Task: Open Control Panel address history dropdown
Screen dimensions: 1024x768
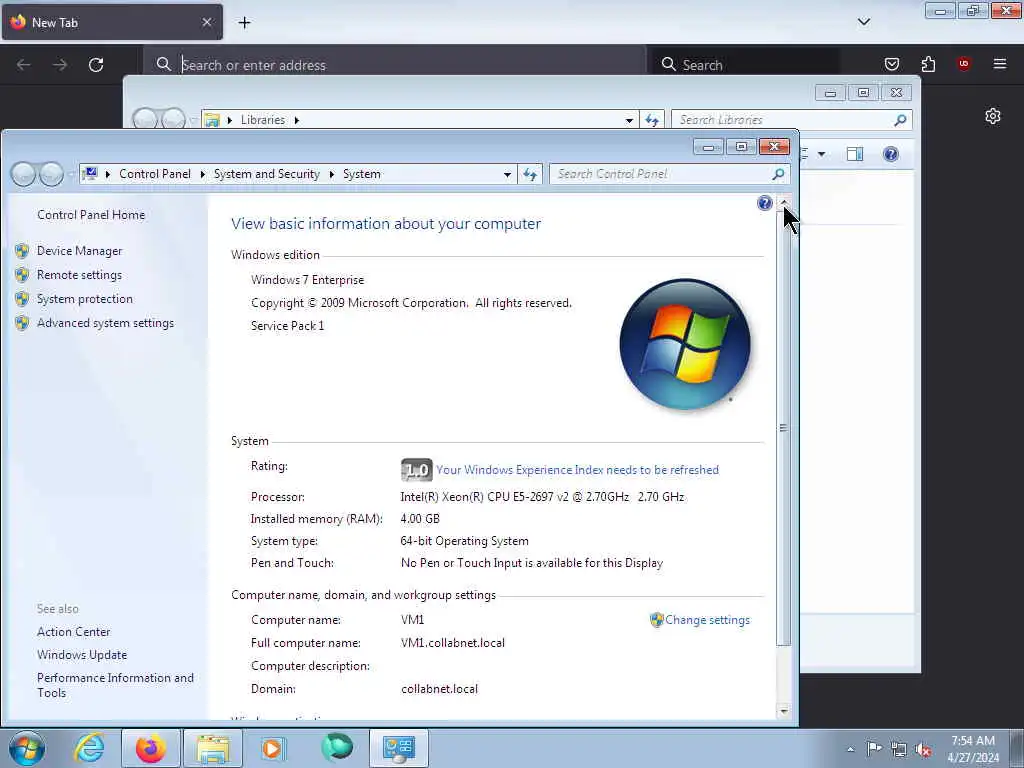Action: pyautogui.click(x=507, y=174)
